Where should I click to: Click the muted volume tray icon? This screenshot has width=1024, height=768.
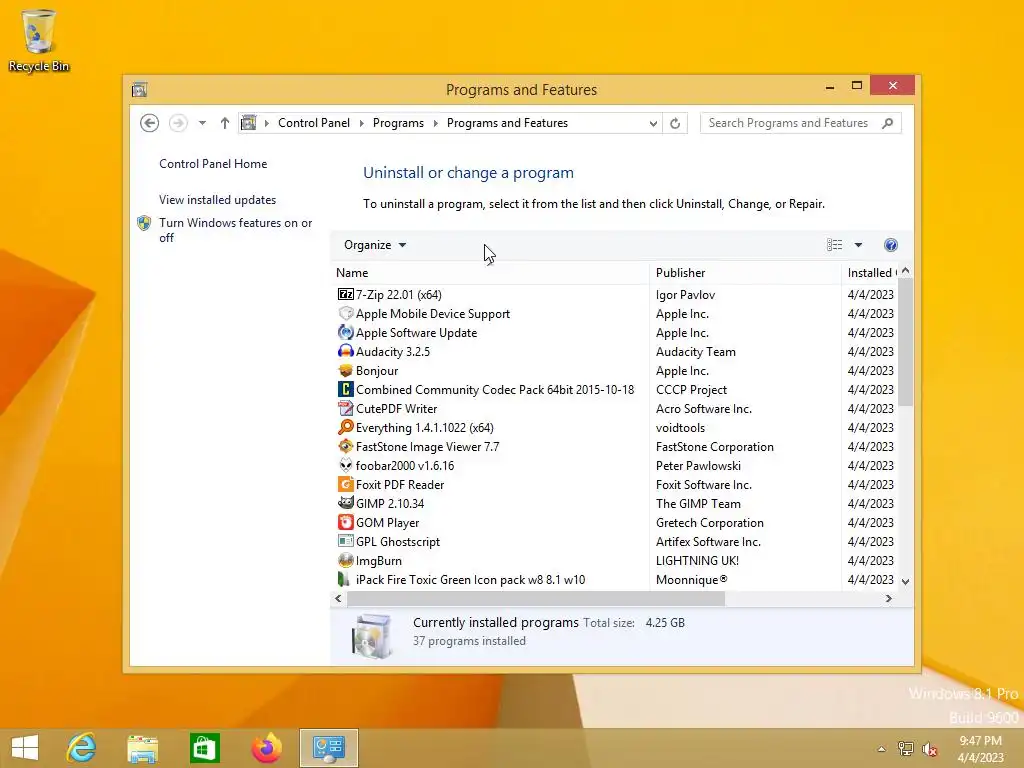[x=930, y=748]
